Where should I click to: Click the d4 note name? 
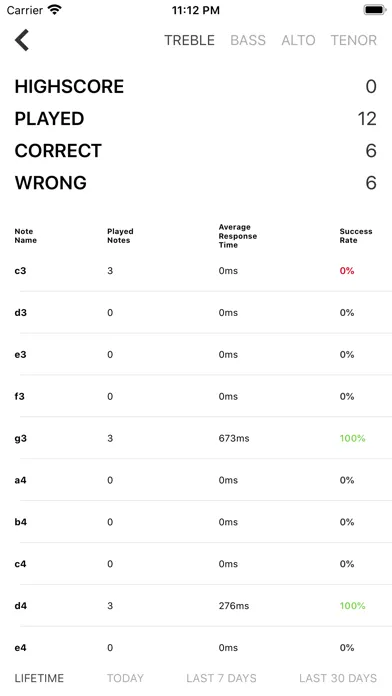click(20, 606)
